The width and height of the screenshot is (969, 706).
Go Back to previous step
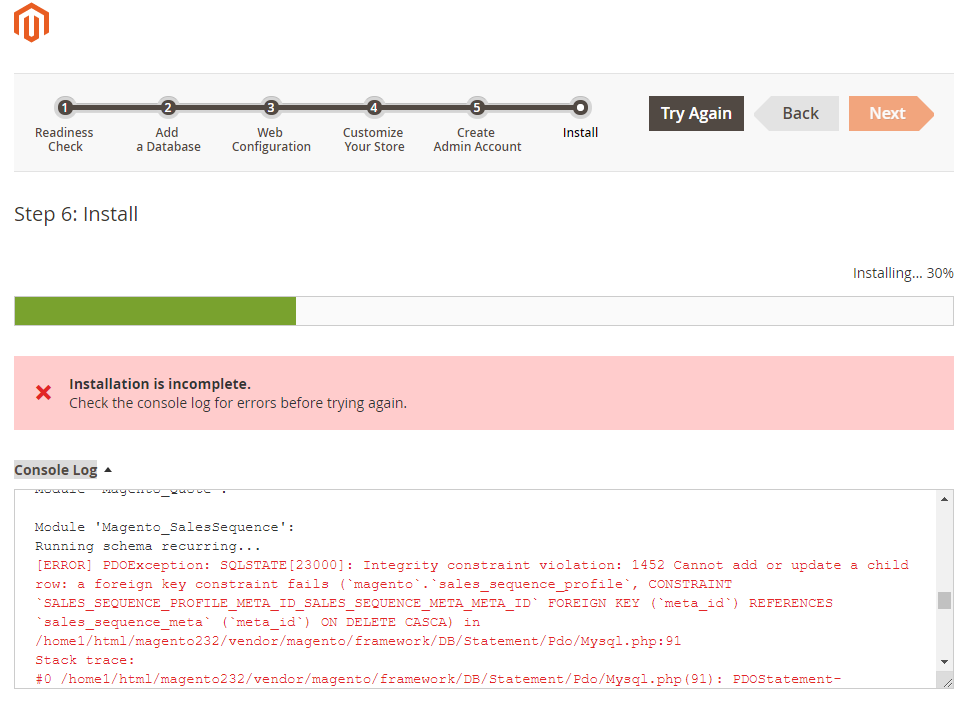797,113
